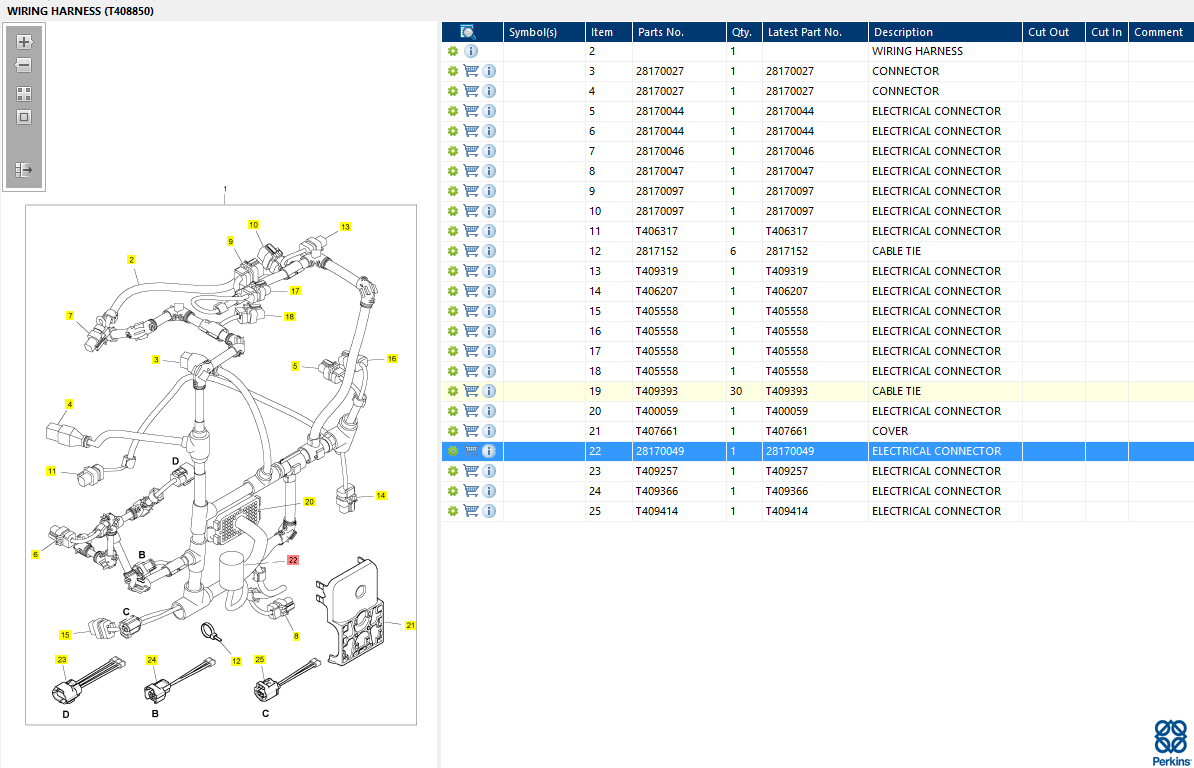Click the zoom in plus button
Viewport: 1194px width, 768px height.
coord(24,42)
